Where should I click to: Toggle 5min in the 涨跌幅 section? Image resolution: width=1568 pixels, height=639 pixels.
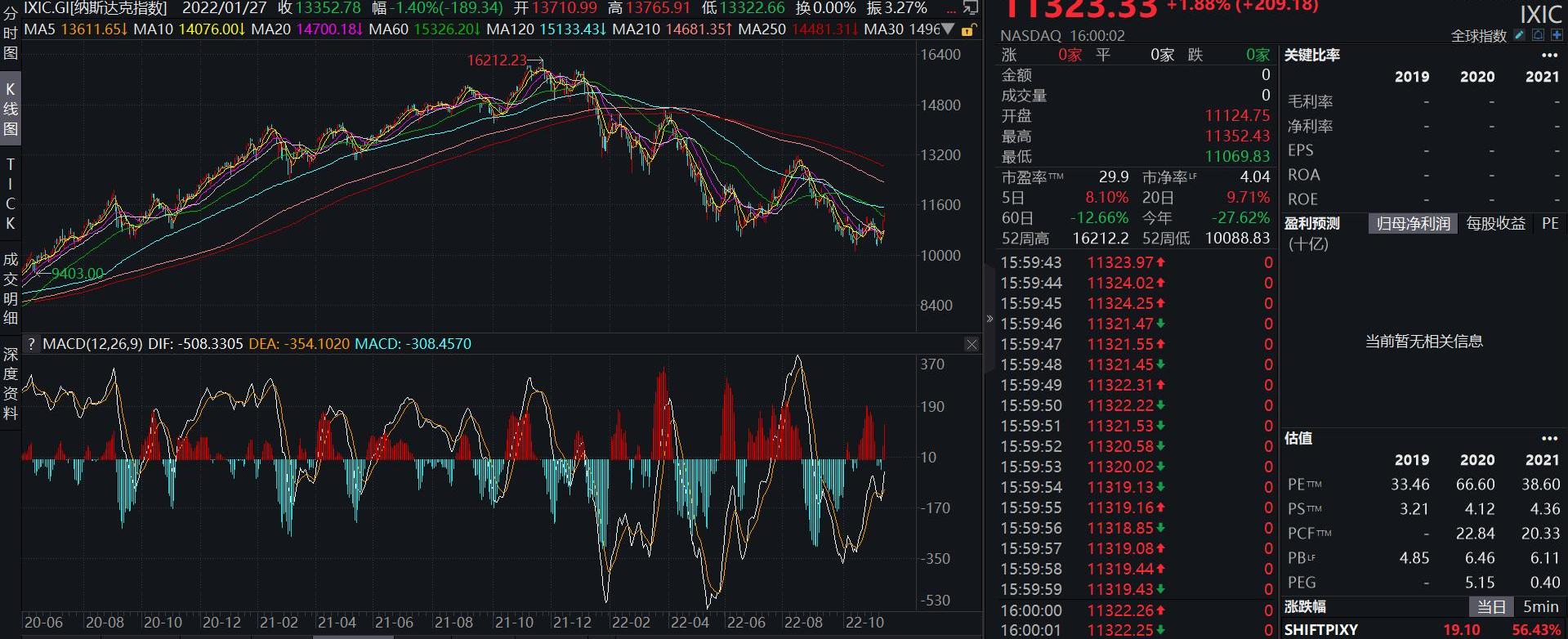[x=1540, y=607]
